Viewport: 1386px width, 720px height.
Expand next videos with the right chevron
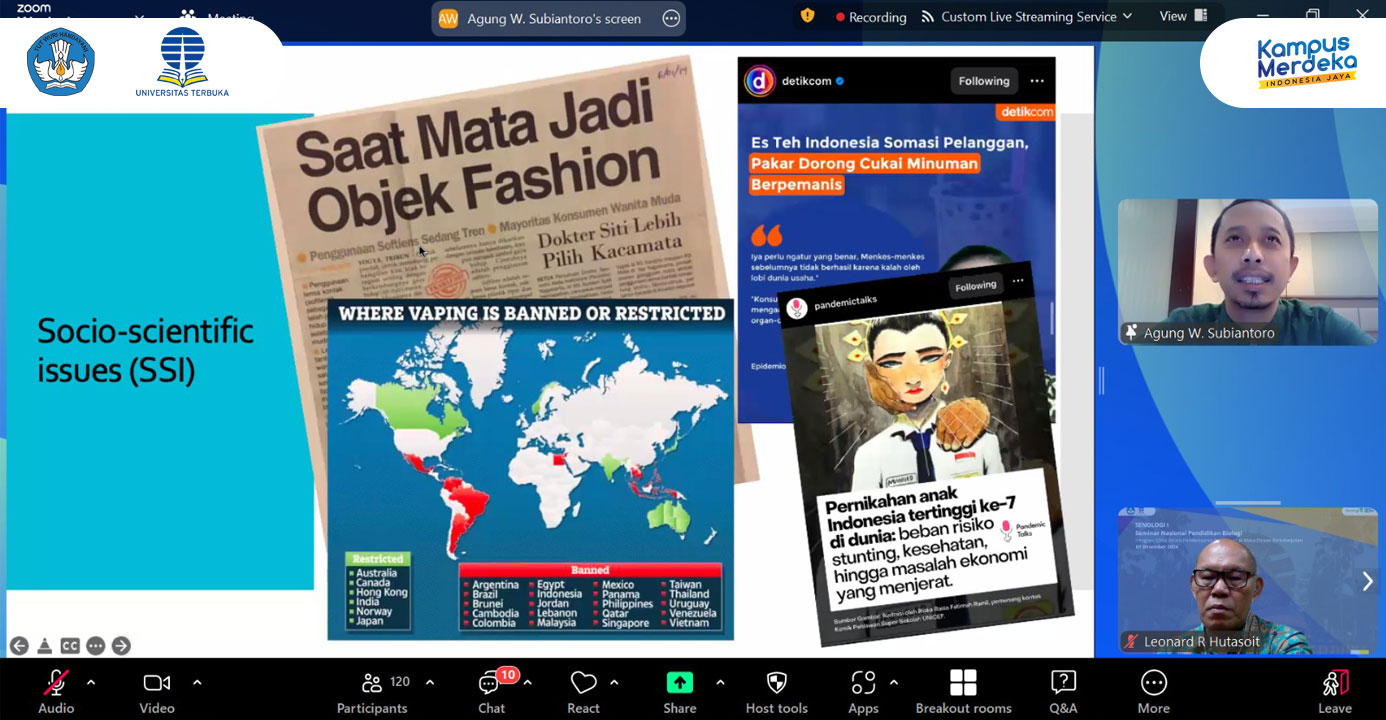(1367, 578)
